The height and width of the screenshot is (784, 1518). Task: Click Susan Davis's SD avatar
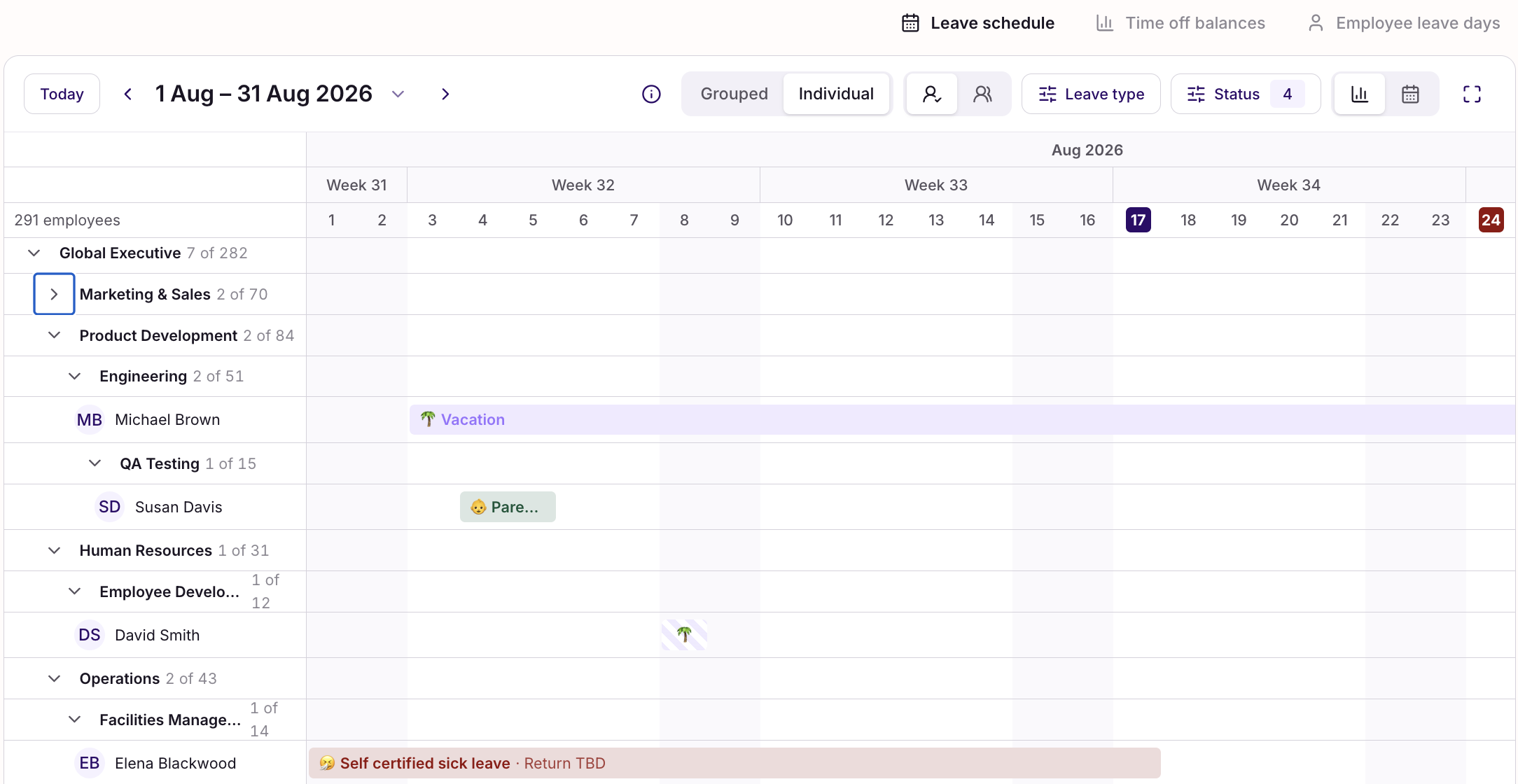pyautogui.click(x=110, y=507)
